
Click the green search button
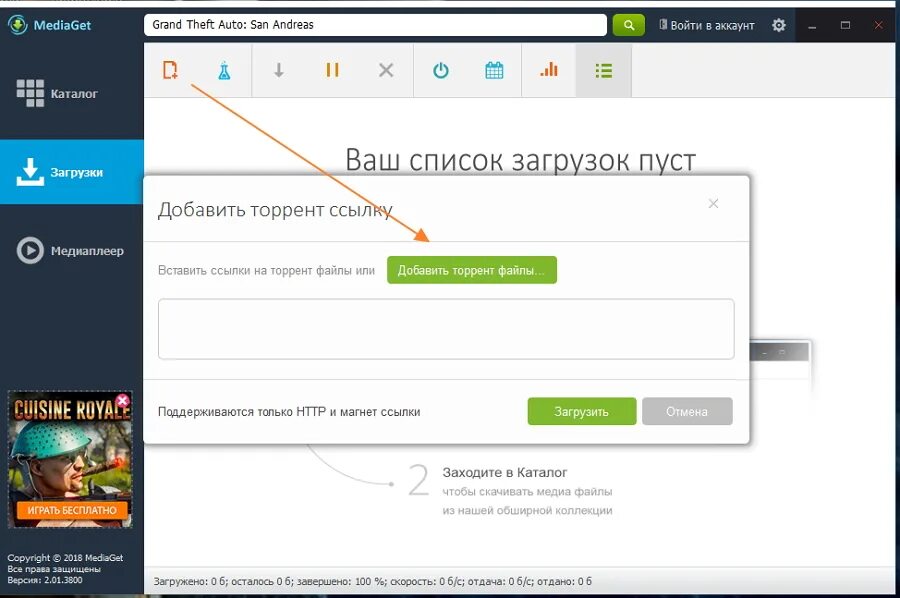pos(629,25)
